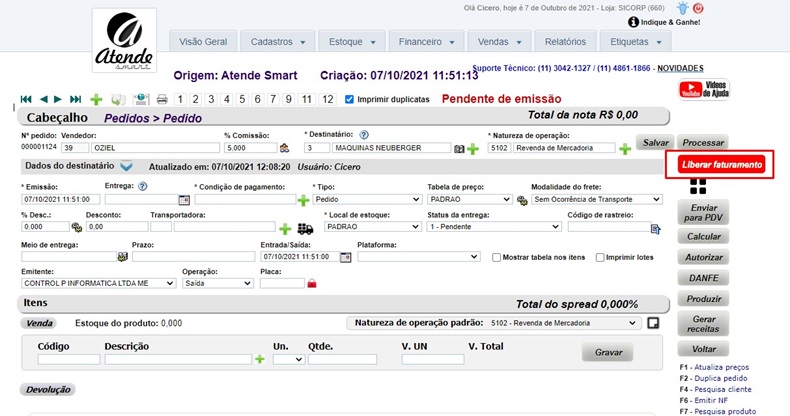The width and height of the screenshot is (790, 416).
Task: Uncheck Imprimir duplicatas checkbox
Action: point(349,99)
